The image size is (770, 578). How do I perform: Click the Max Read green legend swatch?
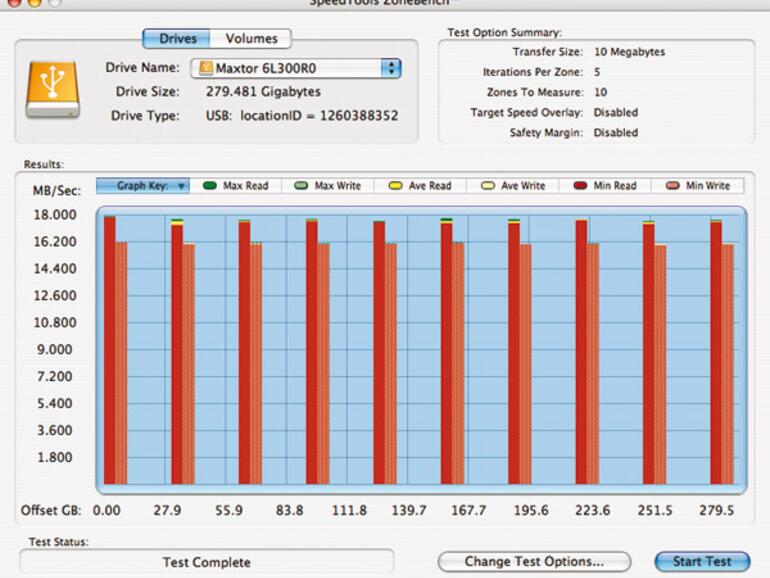(x=210, y=186)
